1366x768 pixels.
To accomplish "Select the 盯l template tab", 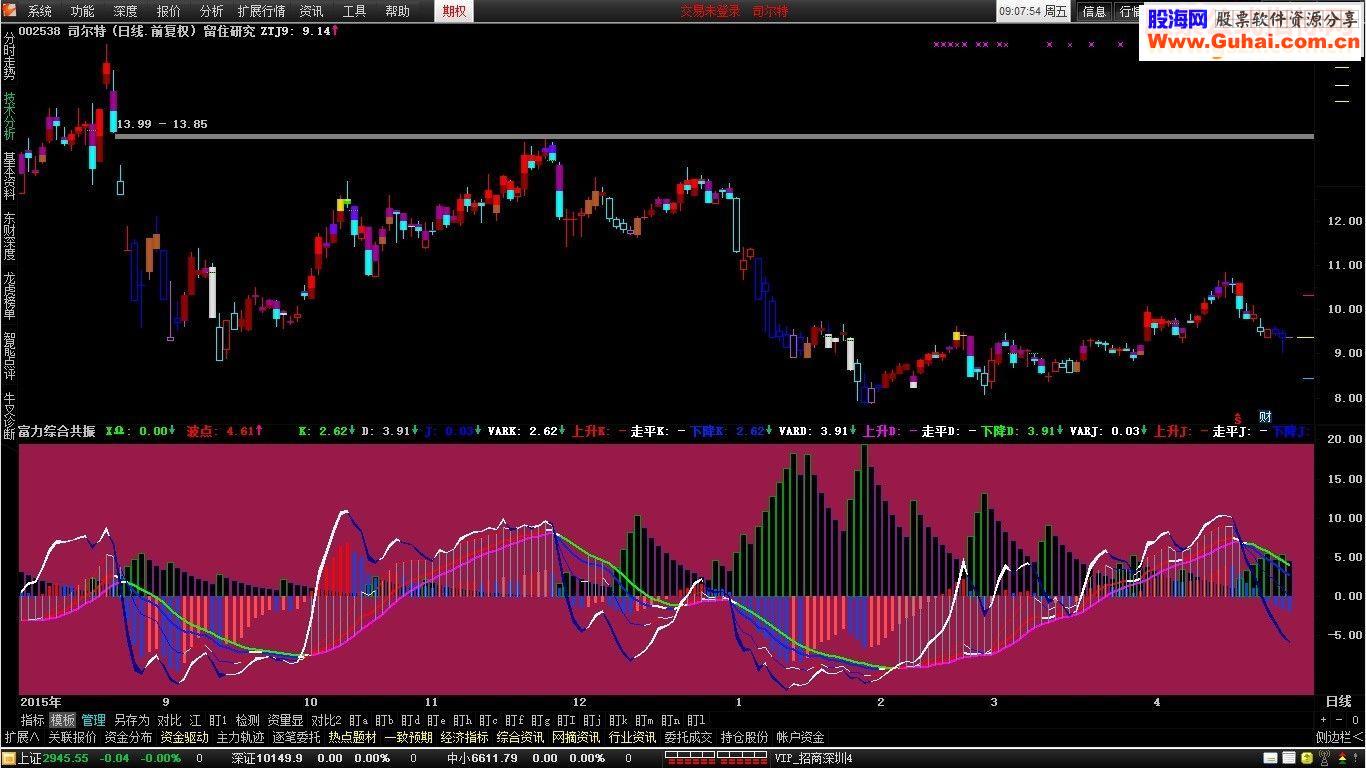I will [696, 720].
